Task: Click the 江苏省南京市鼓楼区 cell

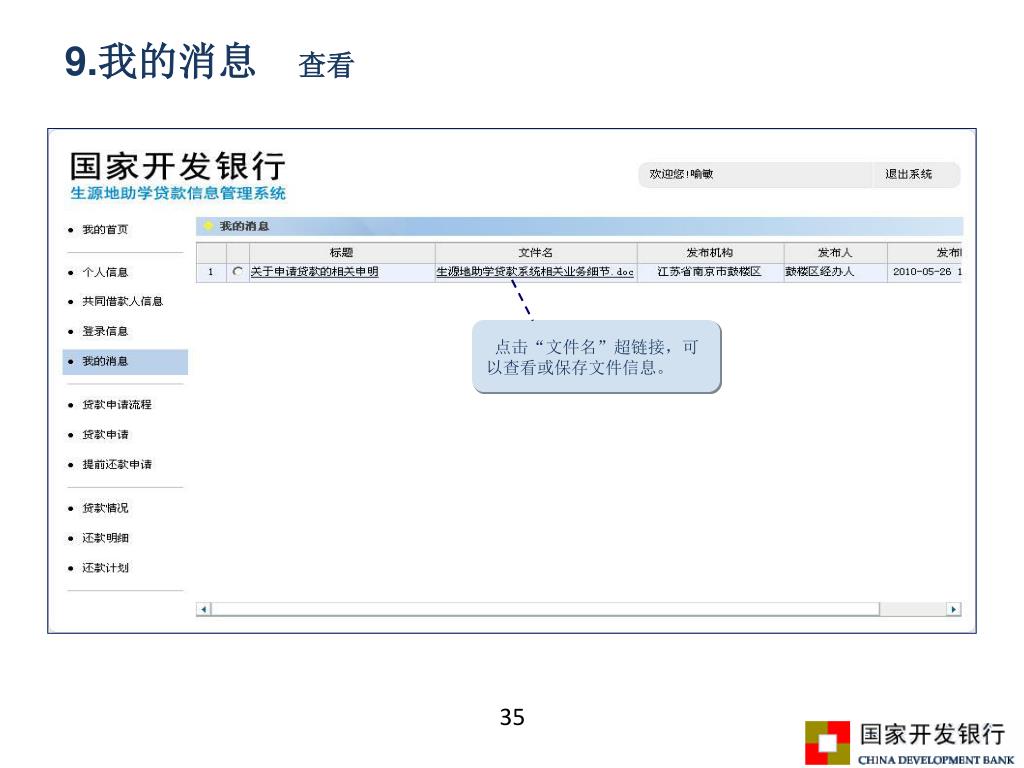Action: click(710, 272)
